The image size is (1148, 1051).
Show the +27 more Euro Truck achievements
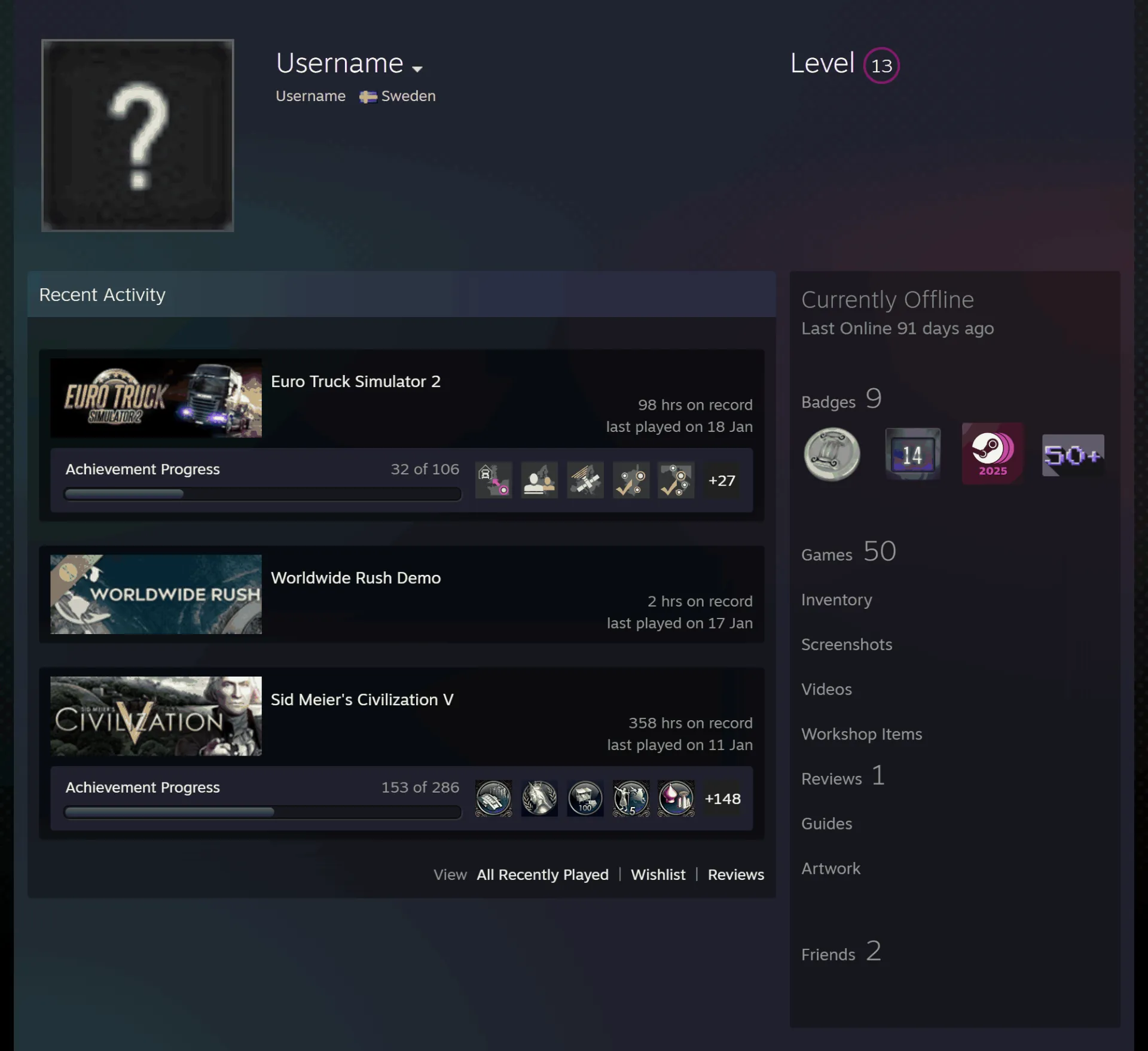point(722,480)
